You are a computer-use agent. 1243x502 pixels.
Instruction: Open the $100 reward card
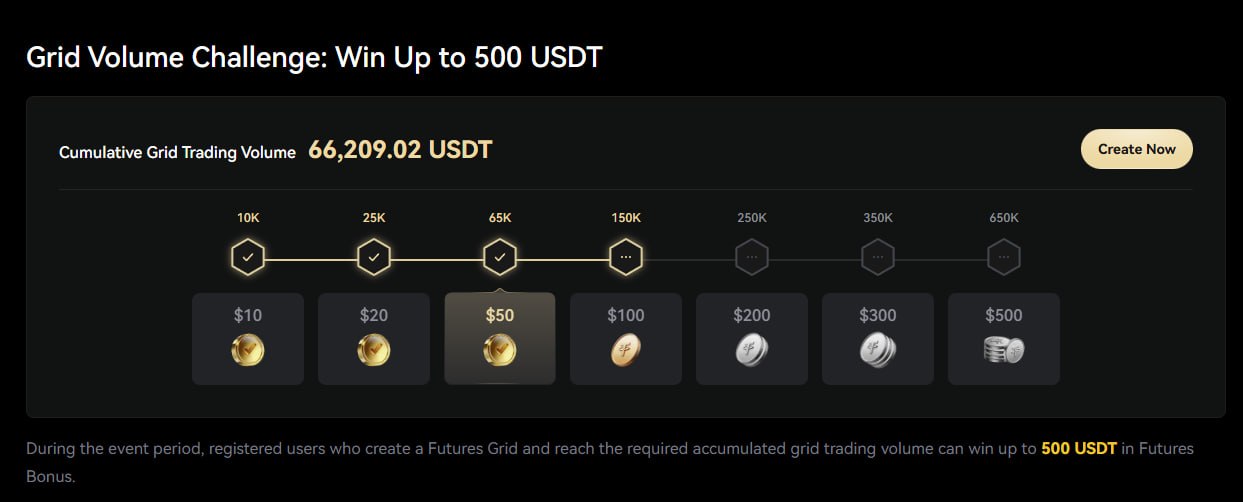coord(626,339)
